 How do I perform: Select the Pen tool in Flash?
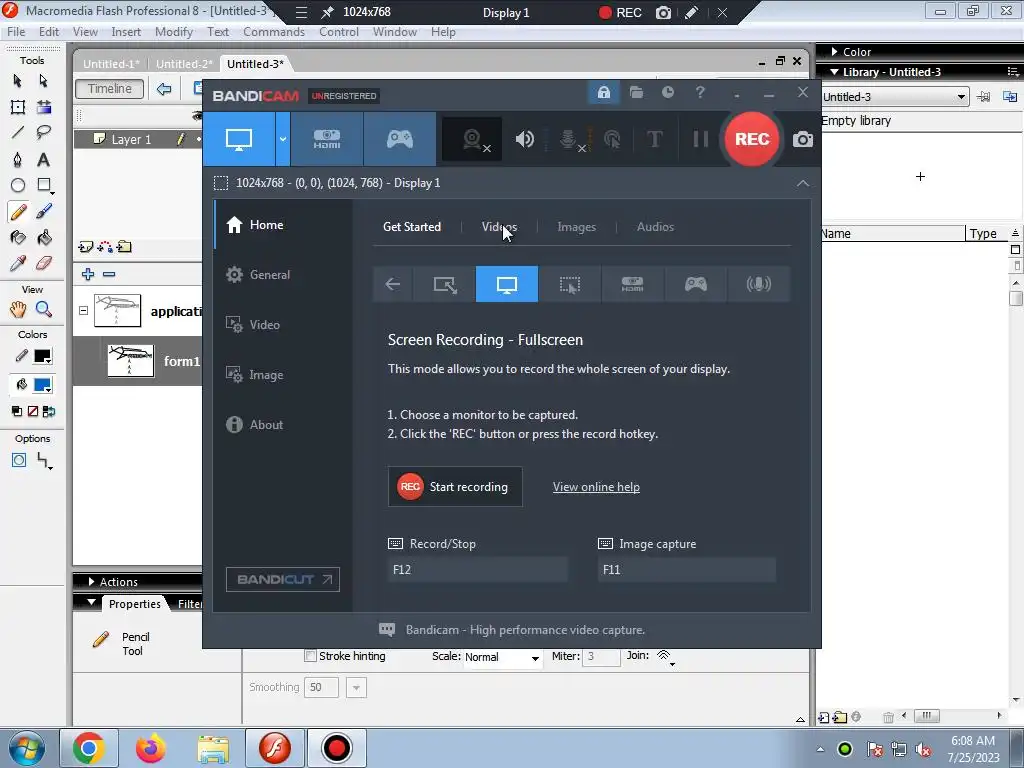tap(18, 159)
